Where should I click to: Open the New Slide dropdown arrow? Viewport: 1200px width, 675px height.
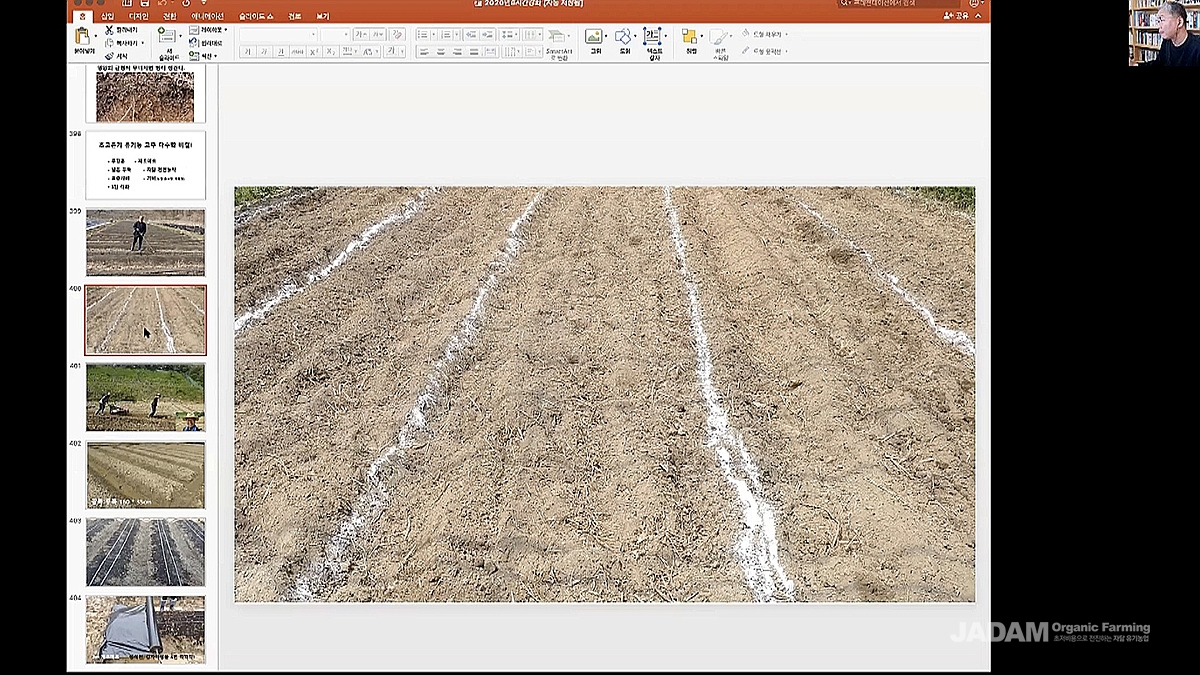click(x=180, y=36)
